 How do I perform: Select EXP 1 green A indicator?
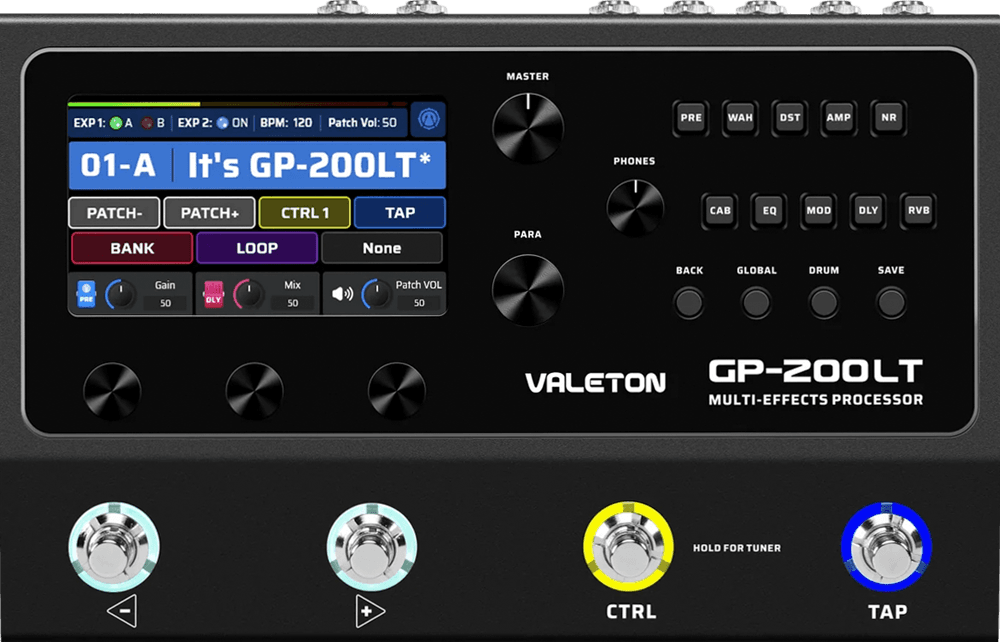[115, 123]
